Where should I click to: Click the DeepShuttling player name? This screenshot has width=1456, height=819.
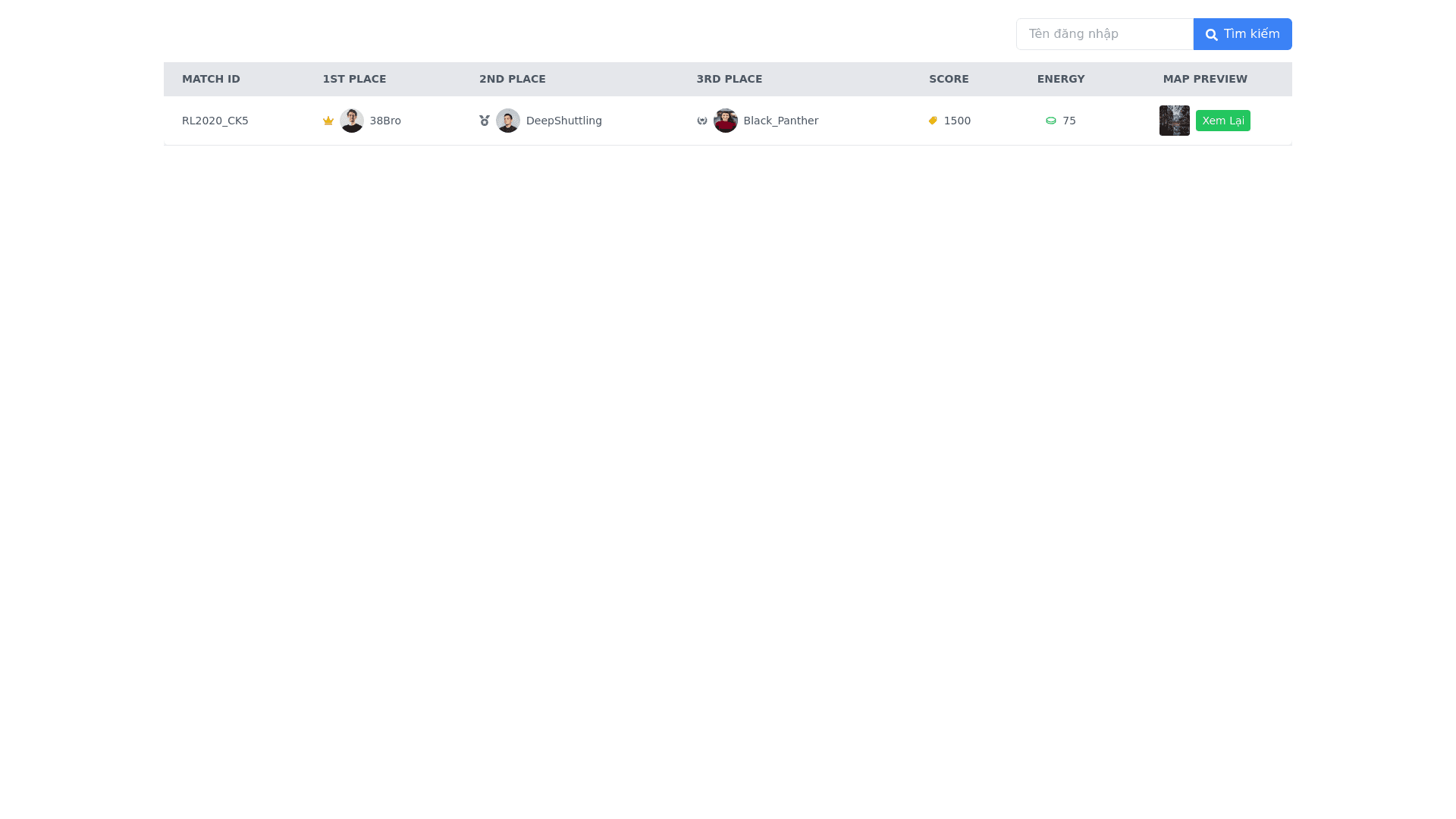tap(563, 121)
